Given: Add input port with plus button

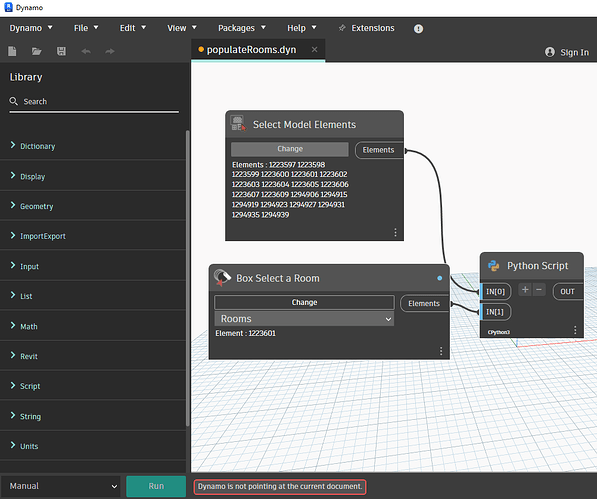Looking at the screenshot, I should (x=525, y=290).
